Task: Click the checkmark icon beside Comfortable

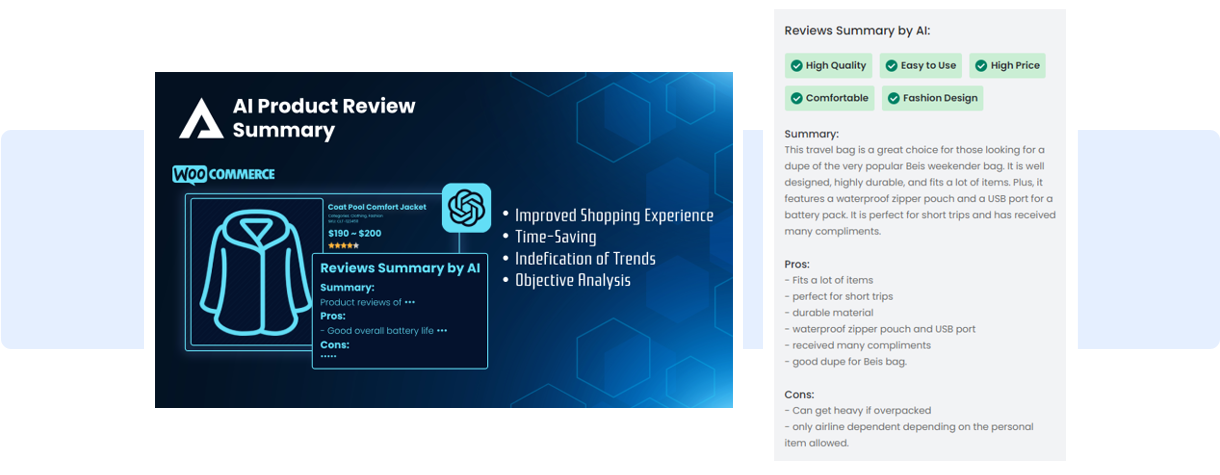Action: (x=797, y=98)
